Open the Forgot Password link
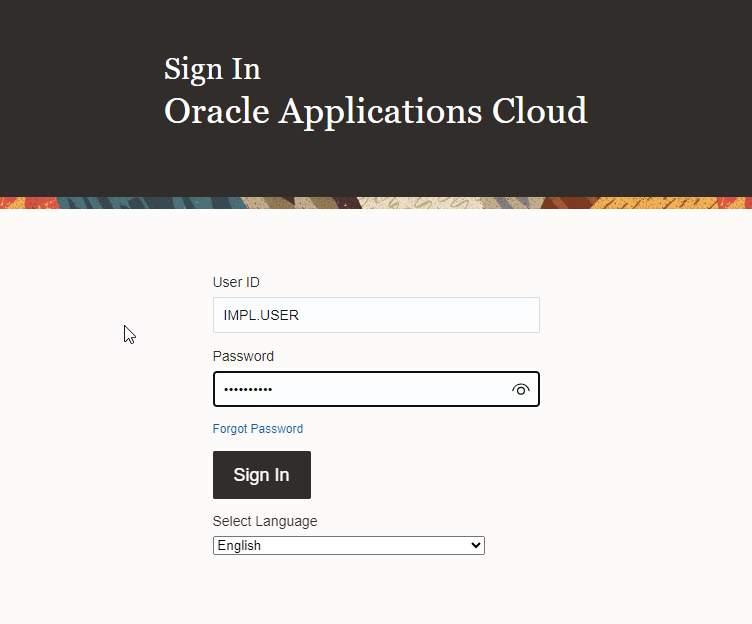The image size is (752, 624). 258,429
